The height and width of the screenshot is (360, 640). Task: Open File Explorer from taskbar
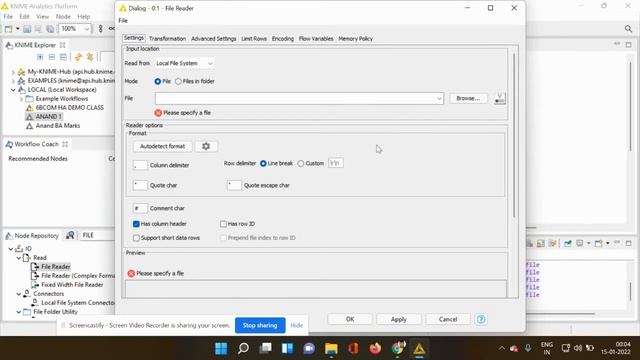click(x=331, y=348)
